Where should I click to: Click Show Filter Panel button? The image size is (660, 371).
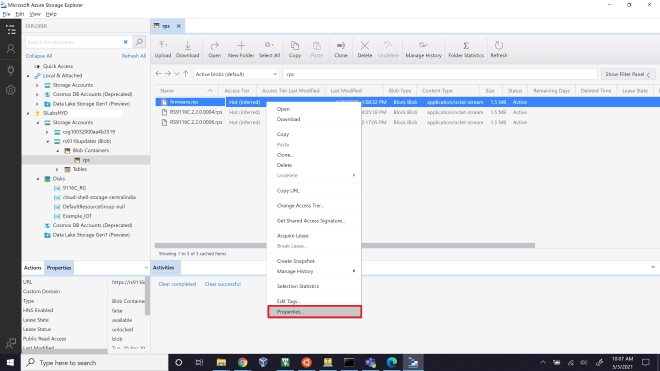628,74
